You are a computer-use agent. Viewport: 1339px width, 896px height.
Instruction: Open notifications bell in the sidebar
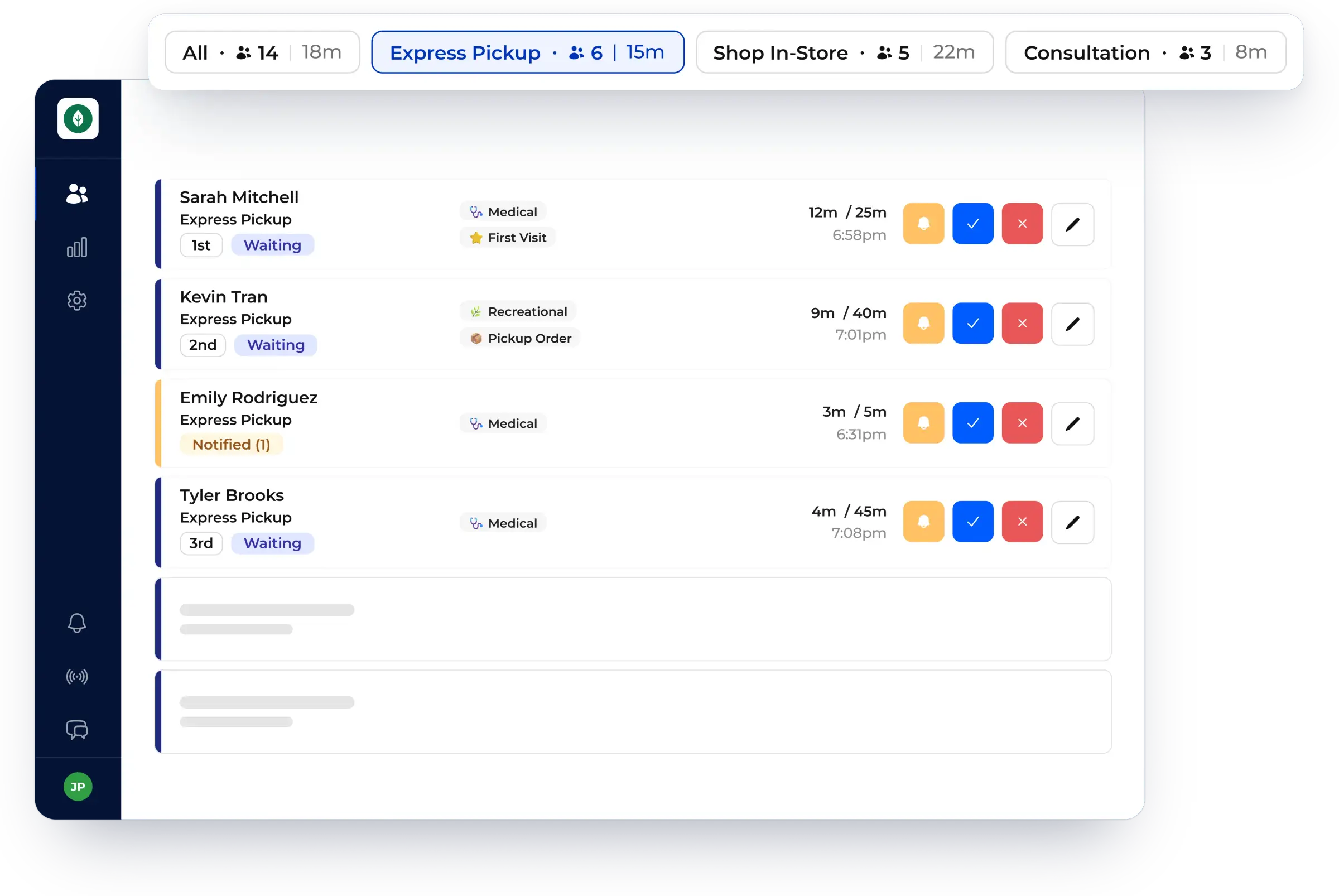pos(77,623)
